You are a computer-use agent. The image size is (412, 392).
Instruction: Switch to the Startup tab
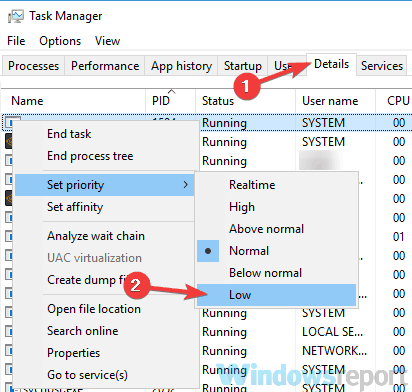tap(243, 66)
